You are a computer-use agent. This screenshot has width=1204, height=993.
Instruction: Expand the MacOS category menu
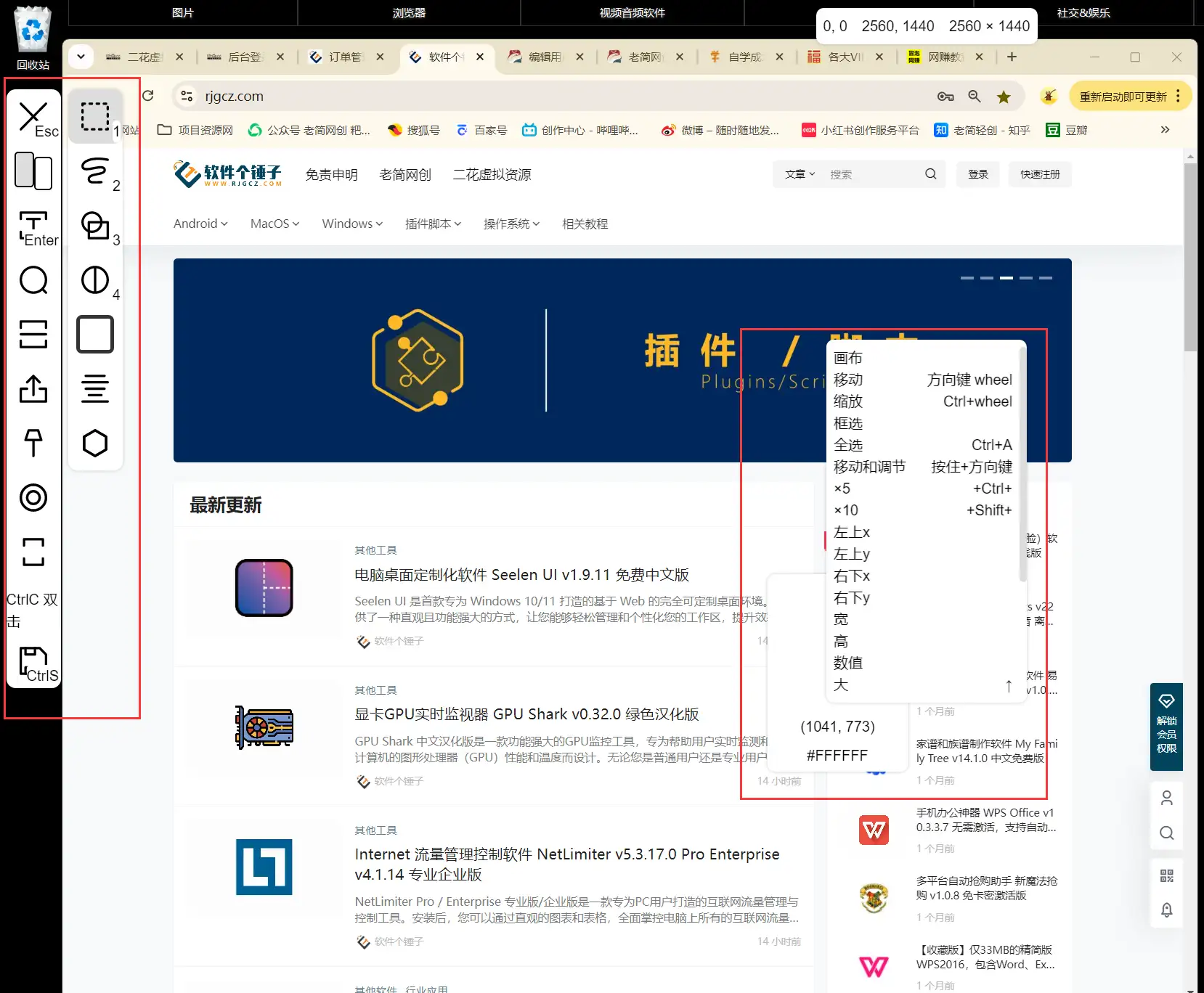click(x=274, y=224)
